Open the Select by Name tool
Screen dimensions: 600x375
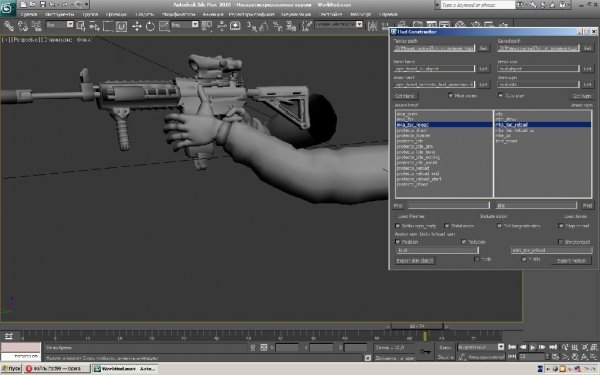[x=95, y=26]
